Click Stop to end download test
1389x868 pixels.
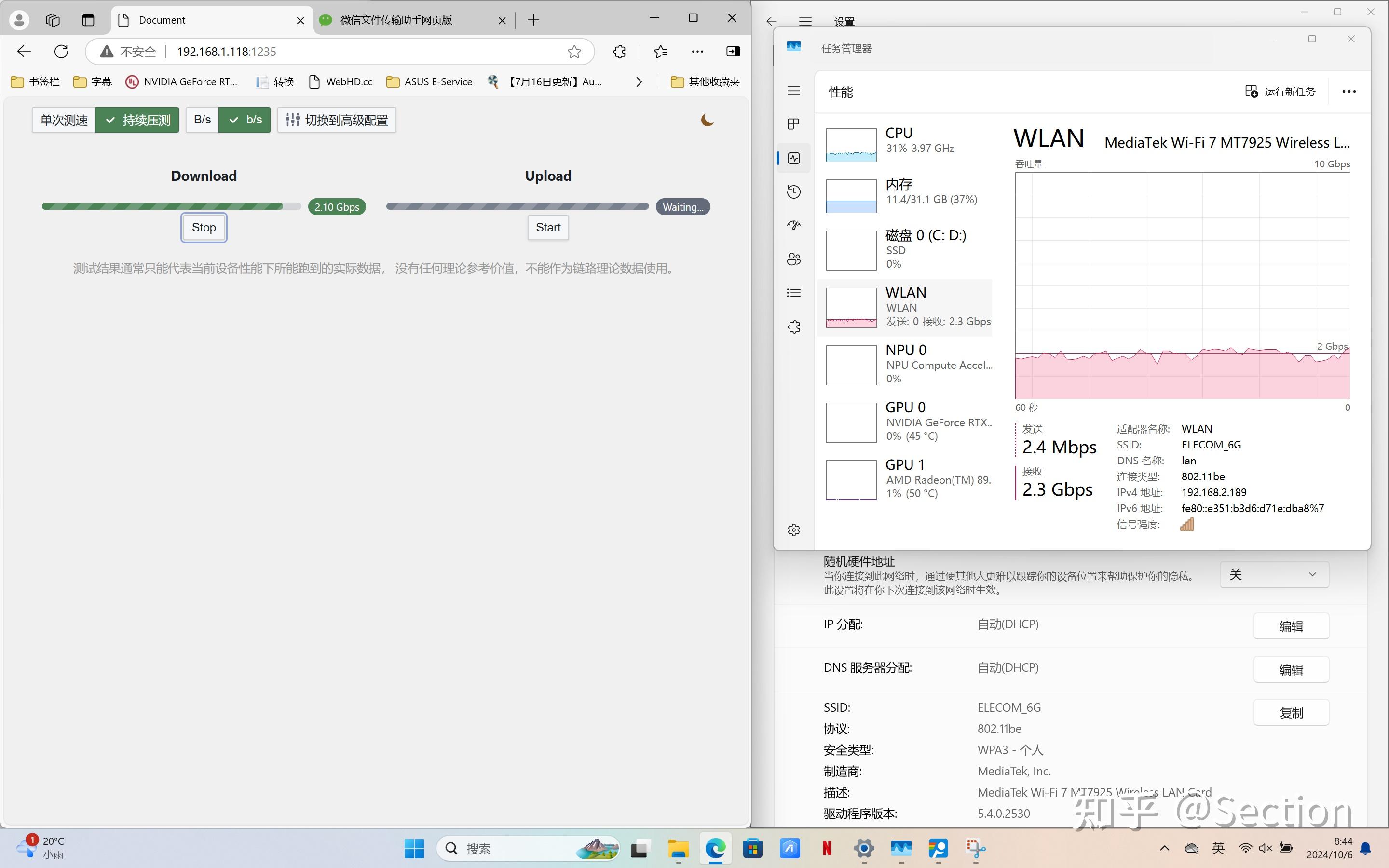click(x=204, y=227)
